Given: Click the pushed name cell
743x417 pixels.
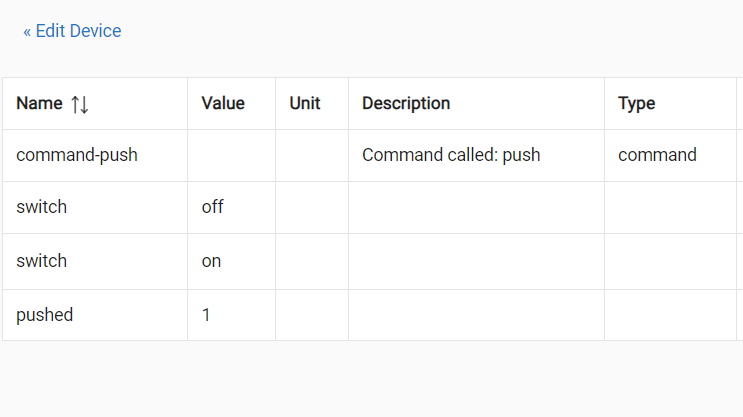Looking at the screenshot, I should point(45,315).
